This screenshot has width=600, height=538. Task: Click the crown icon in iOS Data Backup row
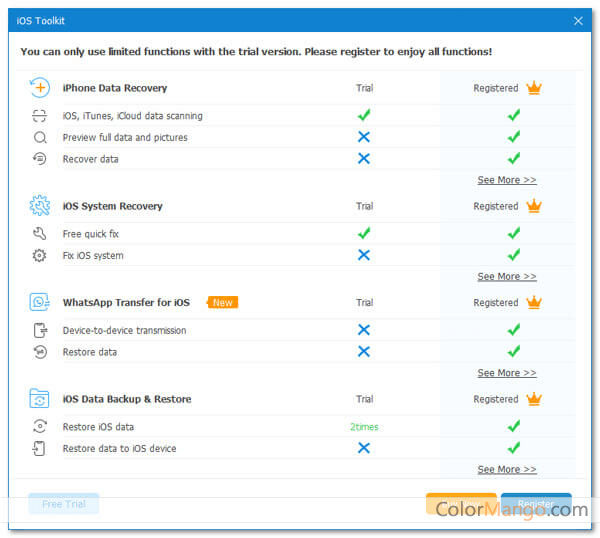pos(534,399)
